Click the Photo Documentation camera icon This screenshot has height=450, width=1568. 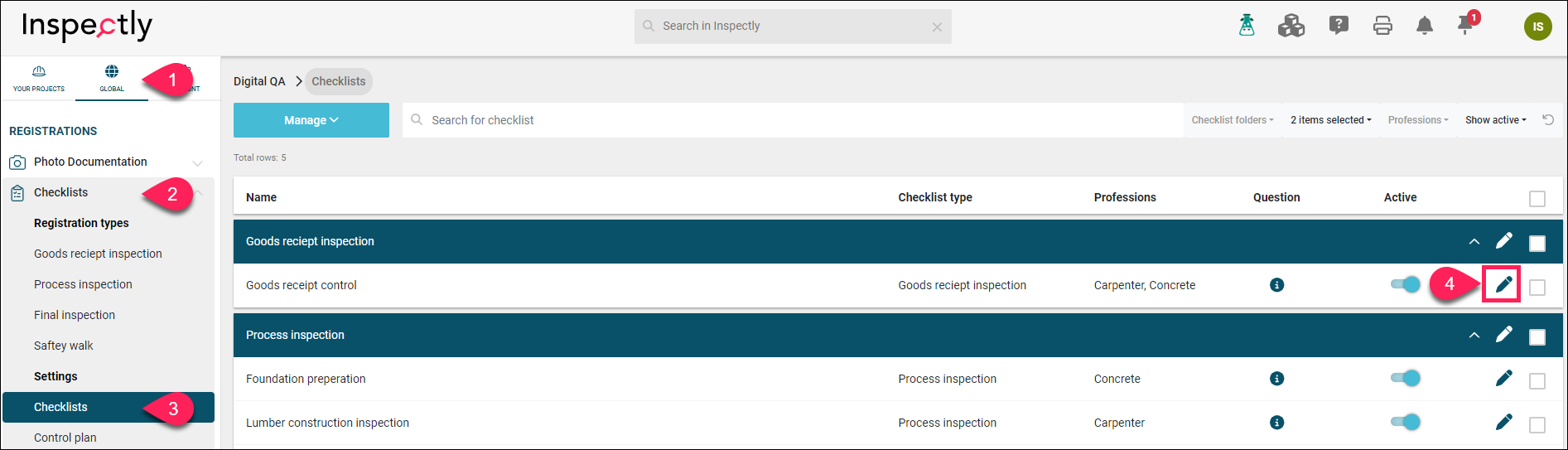[x=17, y=162]
